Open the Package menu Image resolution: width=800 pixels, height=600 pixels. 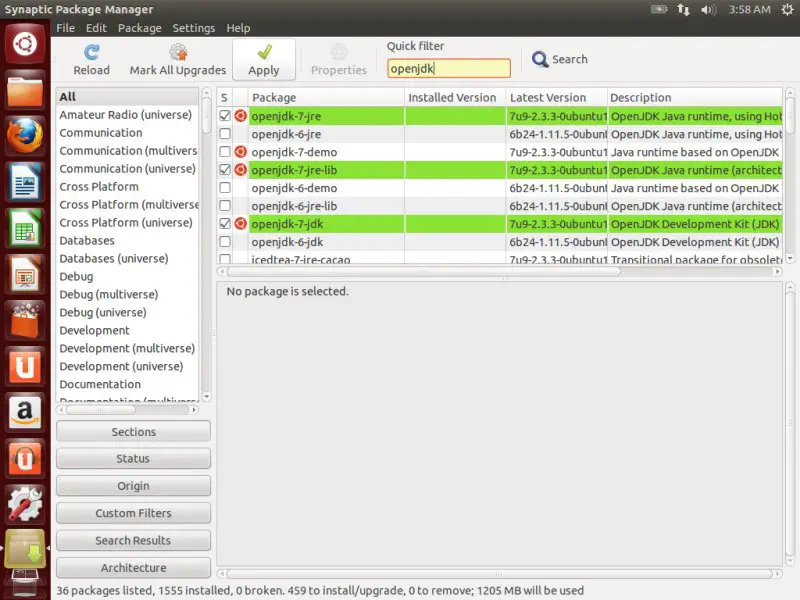pos(140,28)
